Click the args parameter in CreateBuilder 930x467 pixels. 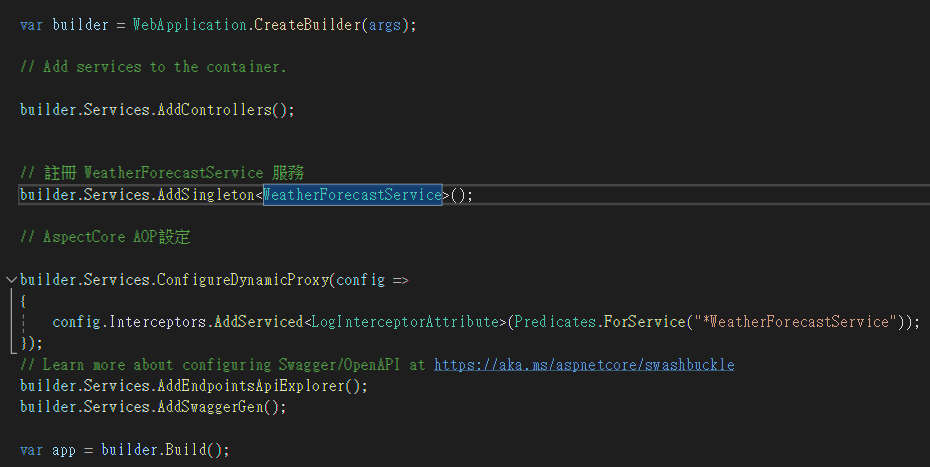coord(385,25)
